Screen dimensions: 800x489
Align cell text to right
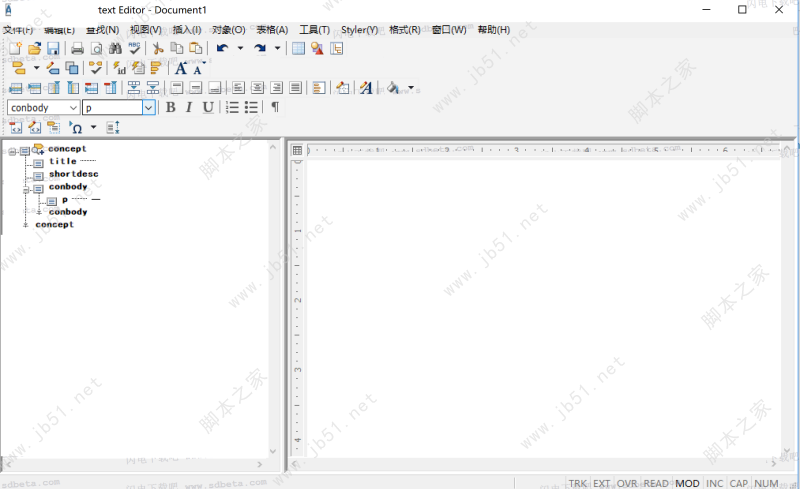[x=276, y=88]
